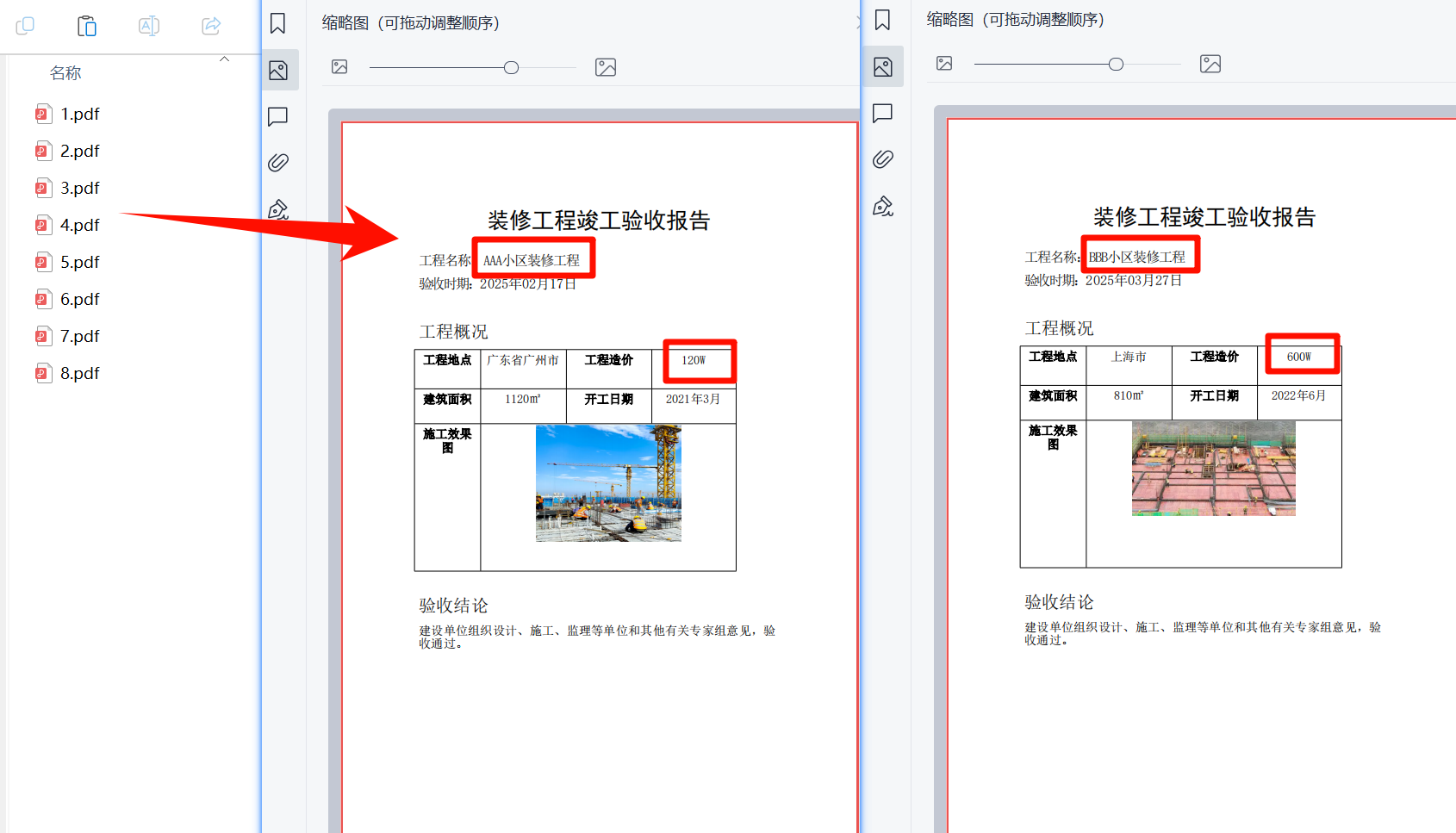Click the paste clipboard icon in the toolbar

(x=86, y=26)
